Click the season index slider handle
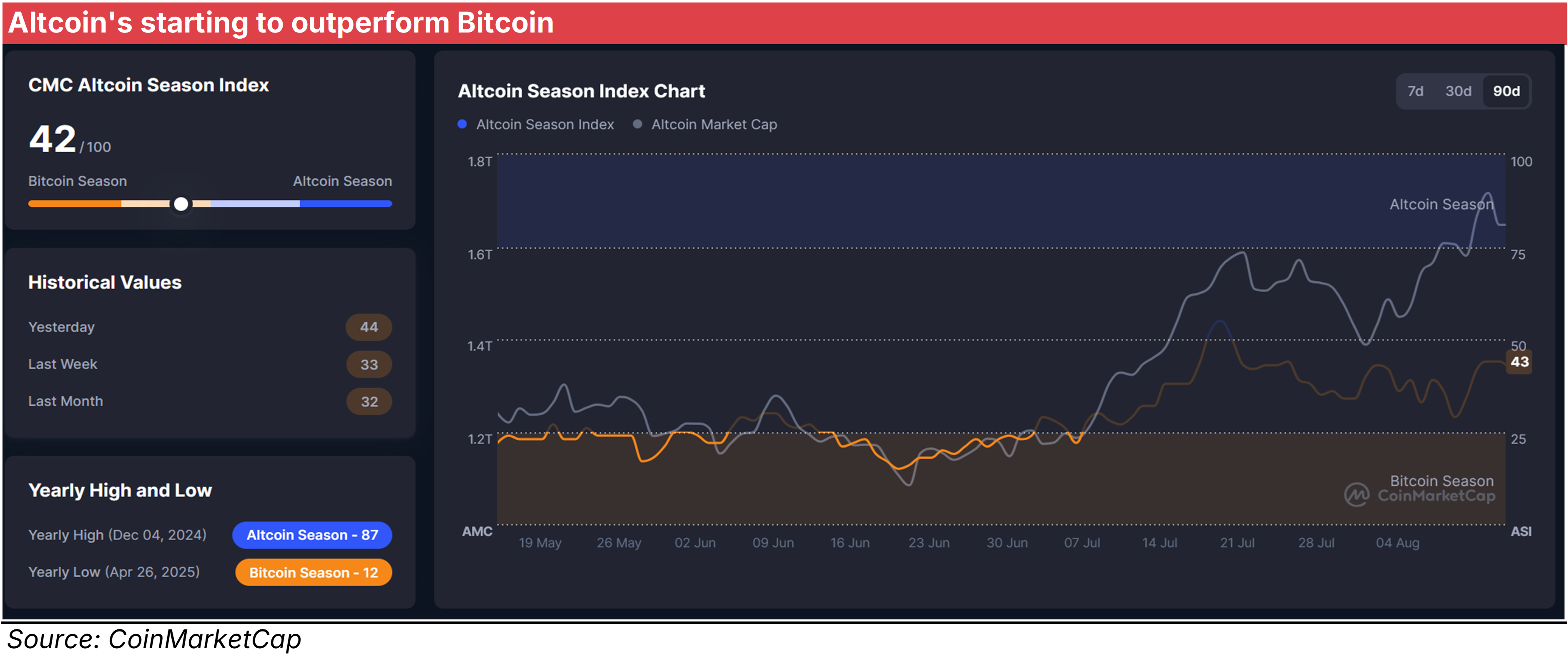 tap(181, 204)
